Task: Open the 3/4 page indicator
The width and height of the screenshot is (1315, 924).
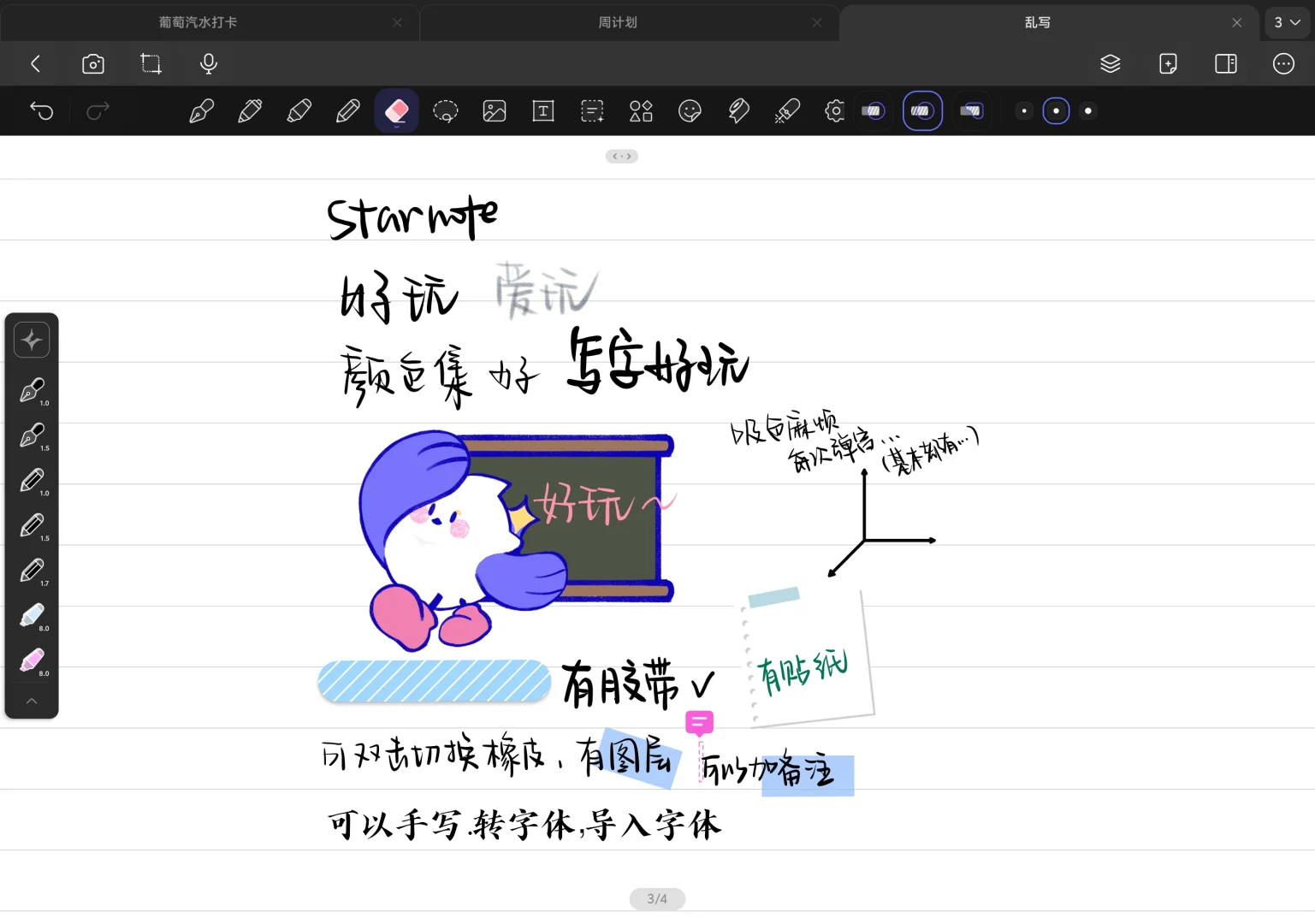Action: pos(657,898)
